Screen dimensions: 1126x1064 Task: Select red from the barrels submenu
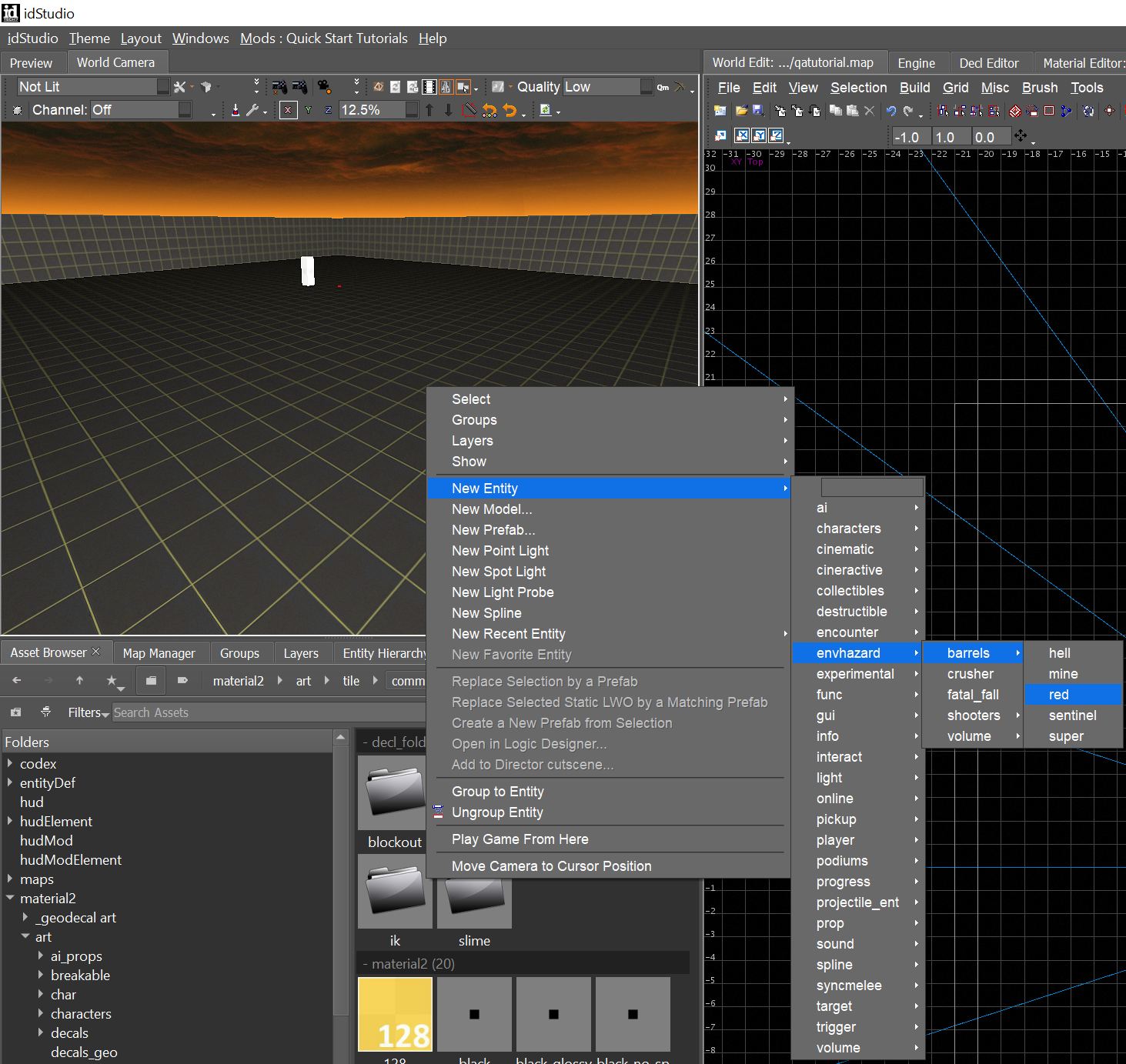[1074, 695]
